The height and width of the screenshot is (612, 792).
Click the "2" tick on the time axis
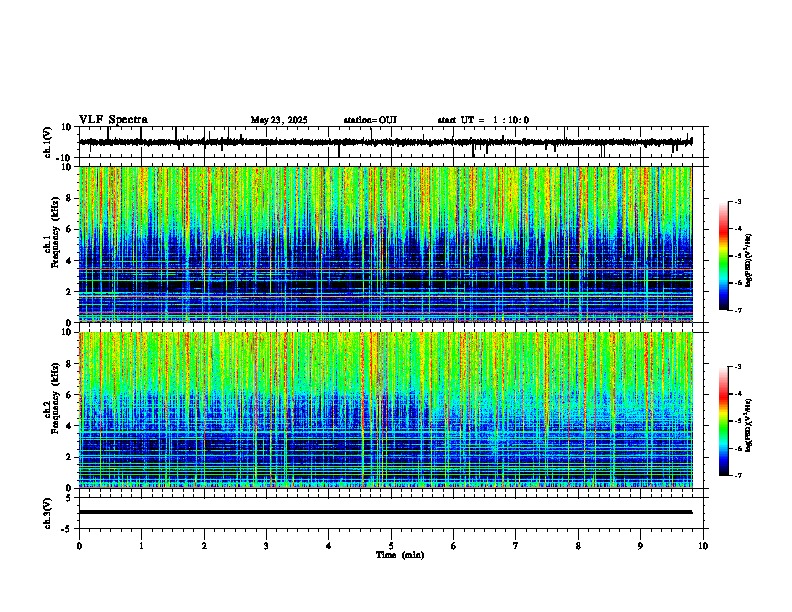pos(204,546)
